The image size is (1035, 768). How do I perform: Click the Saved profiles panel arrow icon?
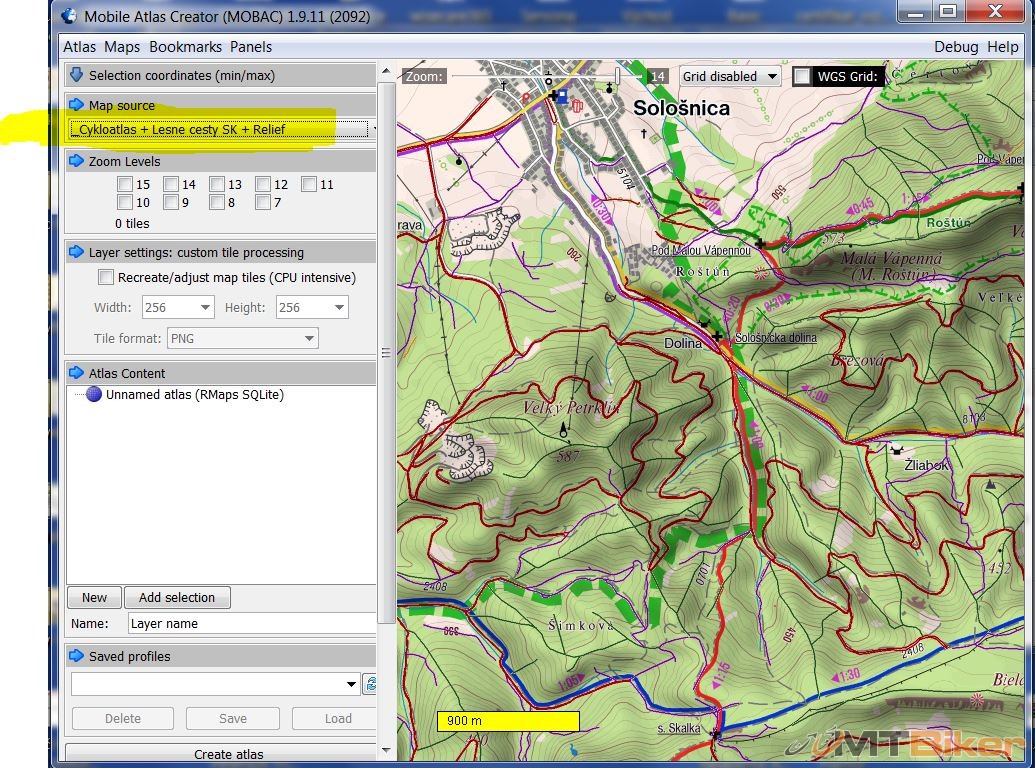(x=76, y=656)
